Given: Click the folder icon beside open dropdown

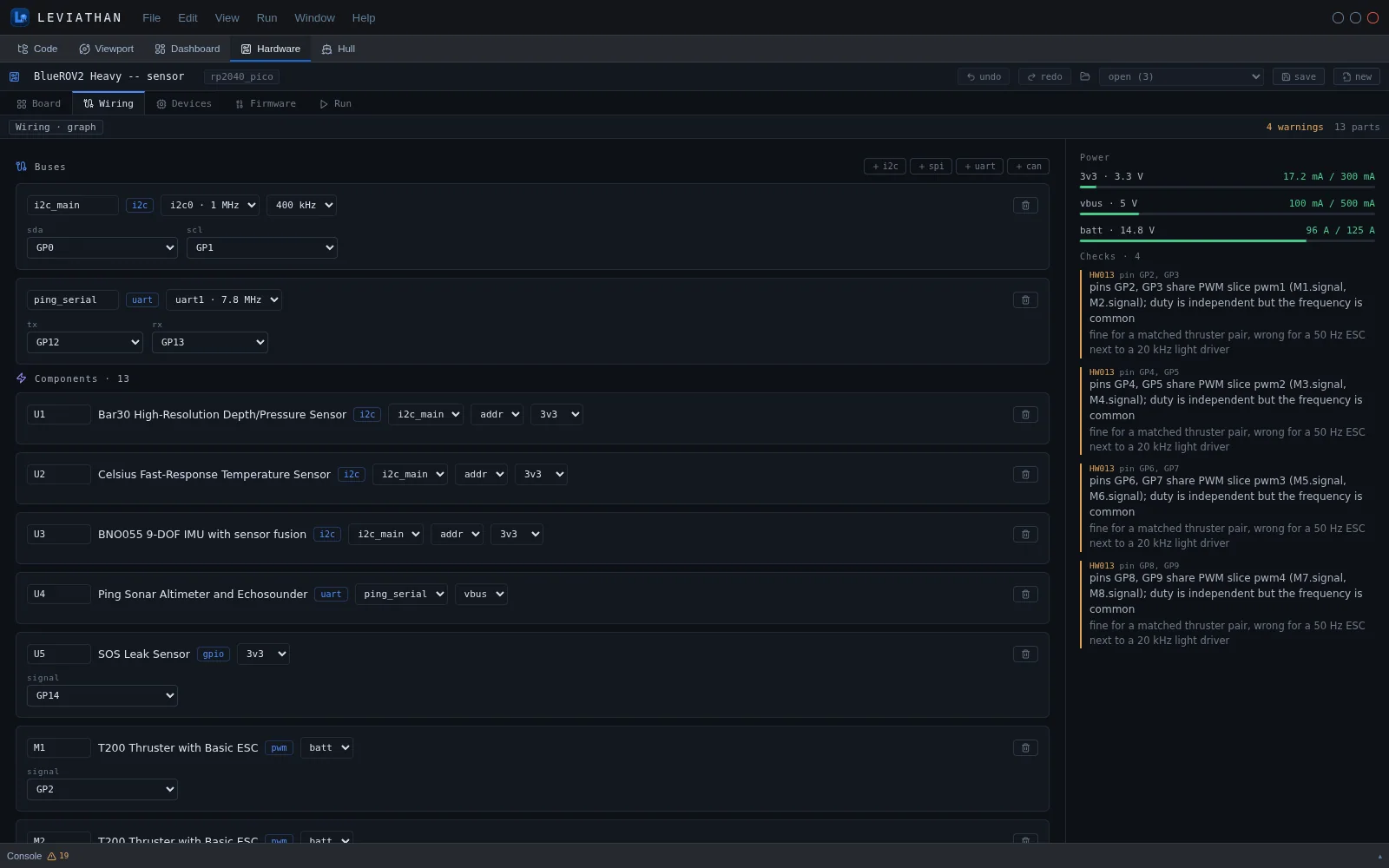Looking at the screenshot, I should 1085,76.
